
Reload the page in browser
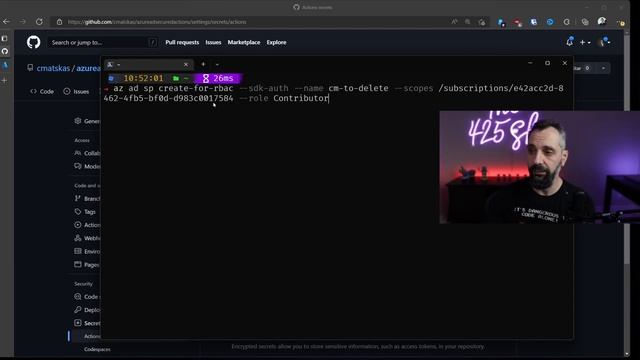[39, 22]
